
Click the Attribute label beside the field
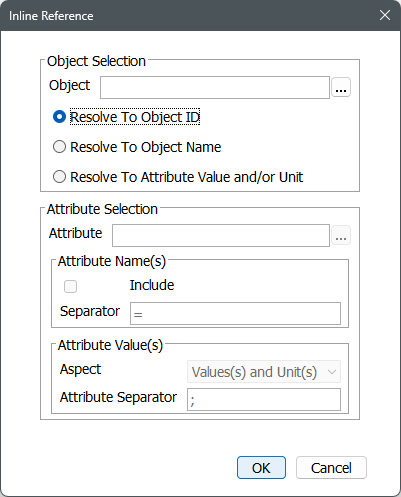pyautogui.click(x=75, y=233)
